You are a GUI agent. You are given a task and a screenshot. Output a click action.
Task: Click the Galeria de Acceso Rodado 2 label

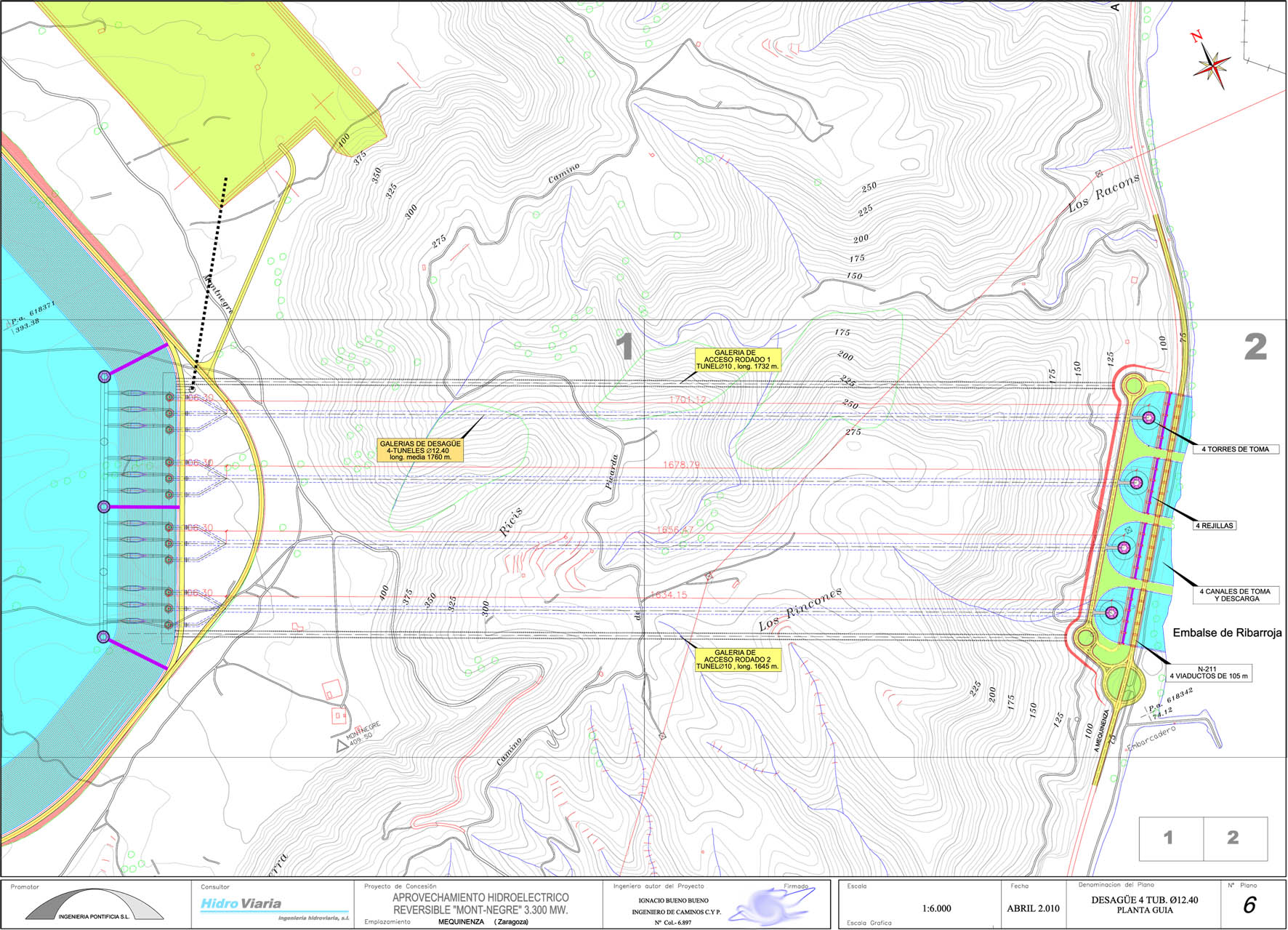click(x=737, y=660)
